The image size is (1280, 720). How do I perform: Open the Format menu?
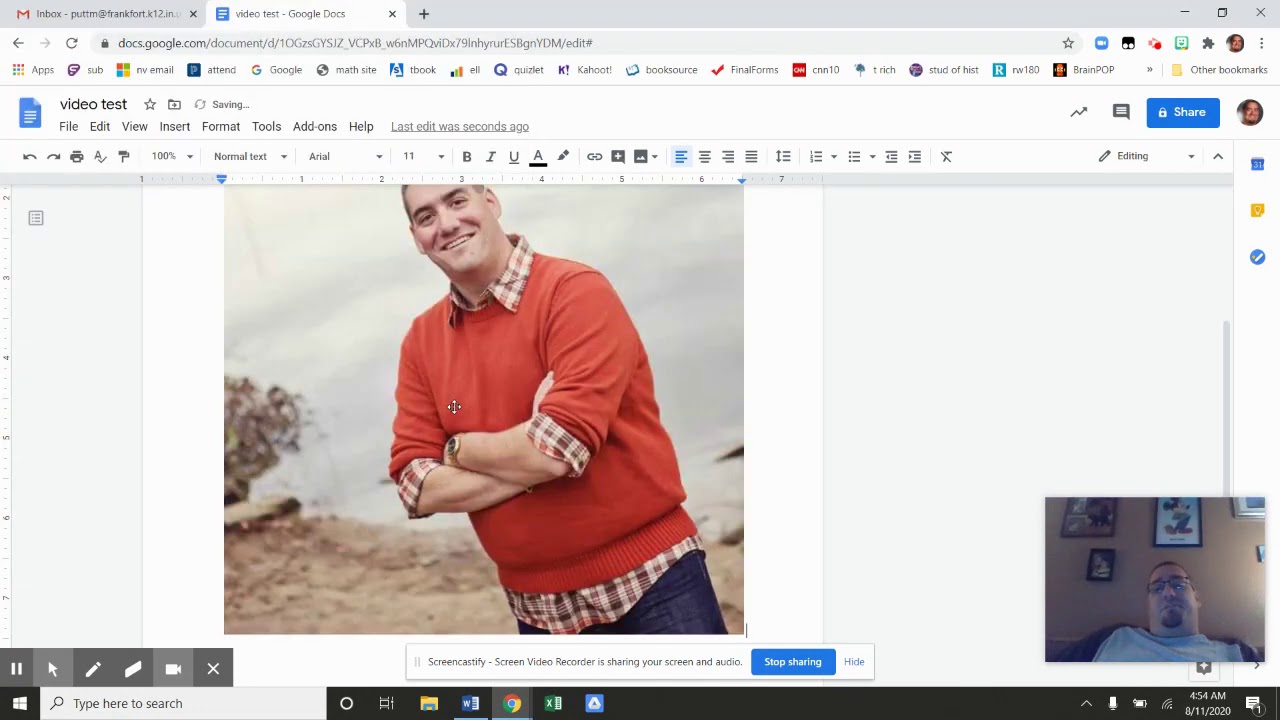pos(221,126)
